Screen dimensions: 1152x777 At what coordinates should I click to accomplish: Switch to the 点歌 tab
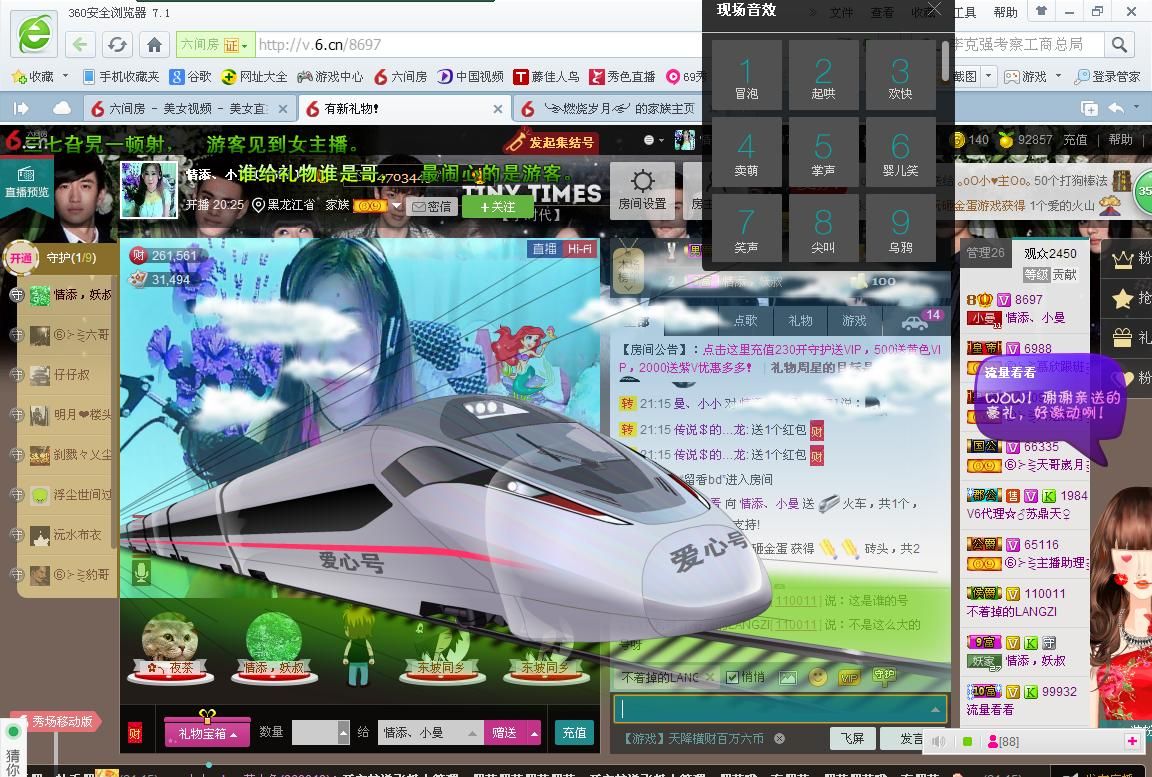(x=746, y=320)
